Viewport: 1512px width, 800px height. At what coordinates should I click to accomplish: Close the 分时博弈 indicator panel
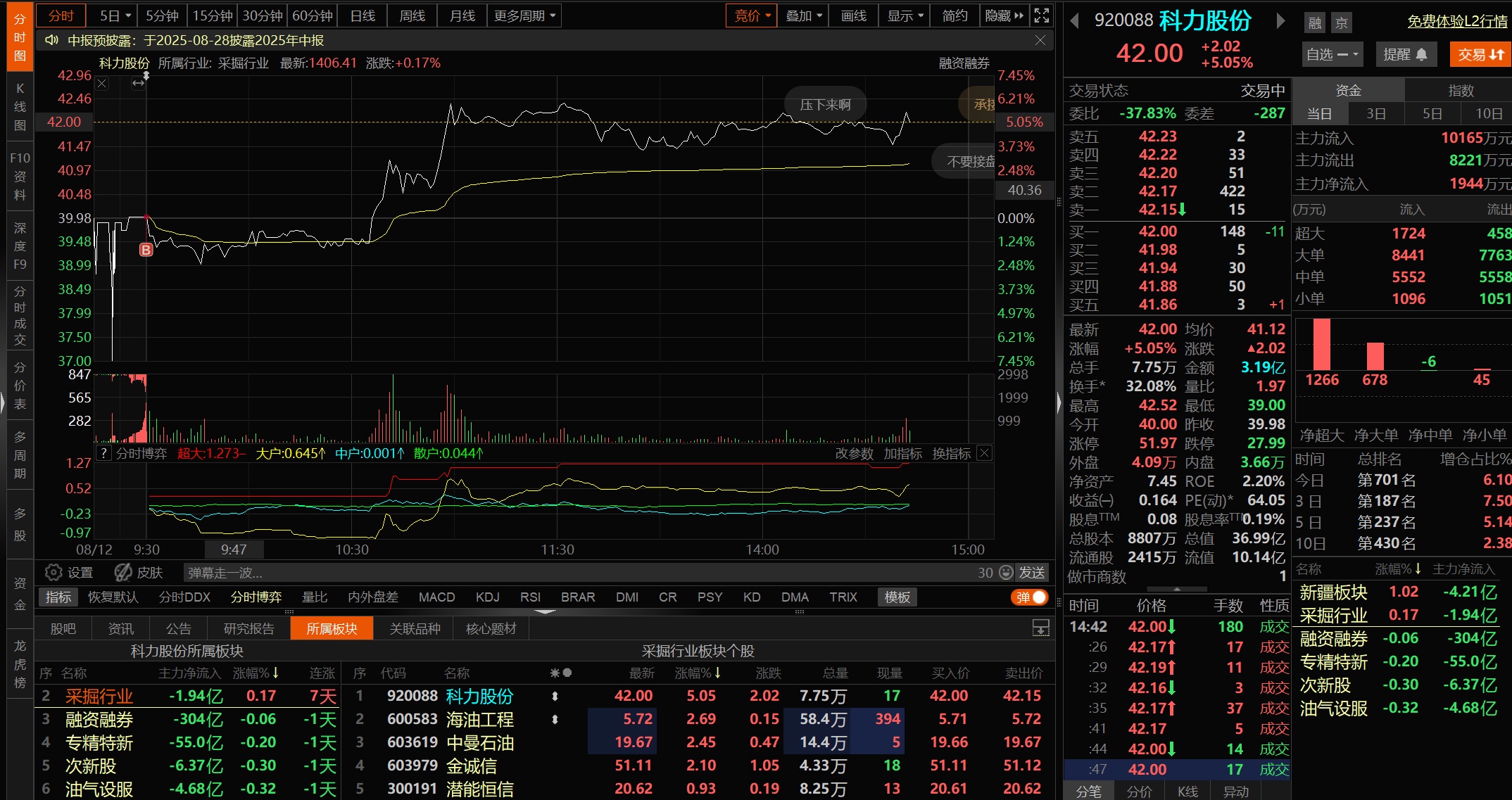(985, 453)
